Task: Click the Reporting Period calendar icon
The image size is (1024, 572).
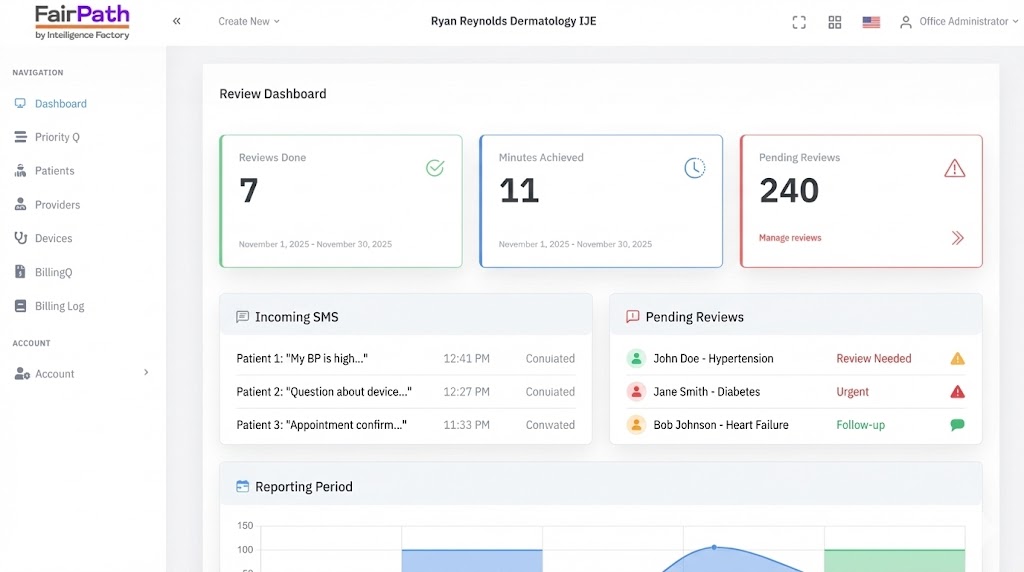Action: pyautogui.click(x=242, y=486)
